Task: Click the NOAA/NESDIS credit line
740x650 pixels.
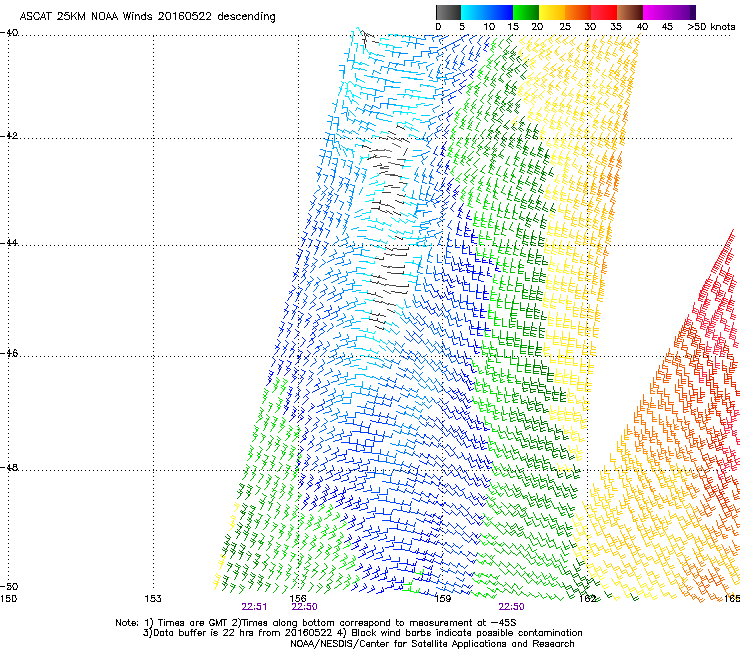Action: pyautogui.click(x=432, y=644)
